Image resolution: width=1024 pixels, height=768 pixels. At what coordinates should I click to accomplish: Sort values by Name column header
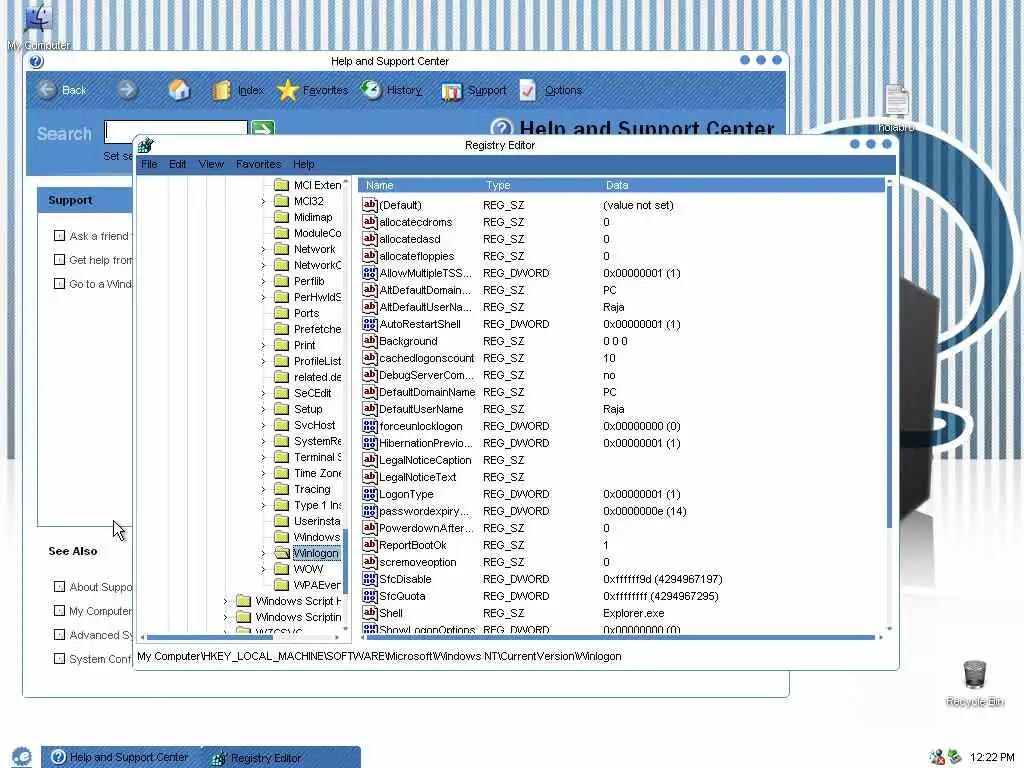pyautogui.click(x=418, y=185)
